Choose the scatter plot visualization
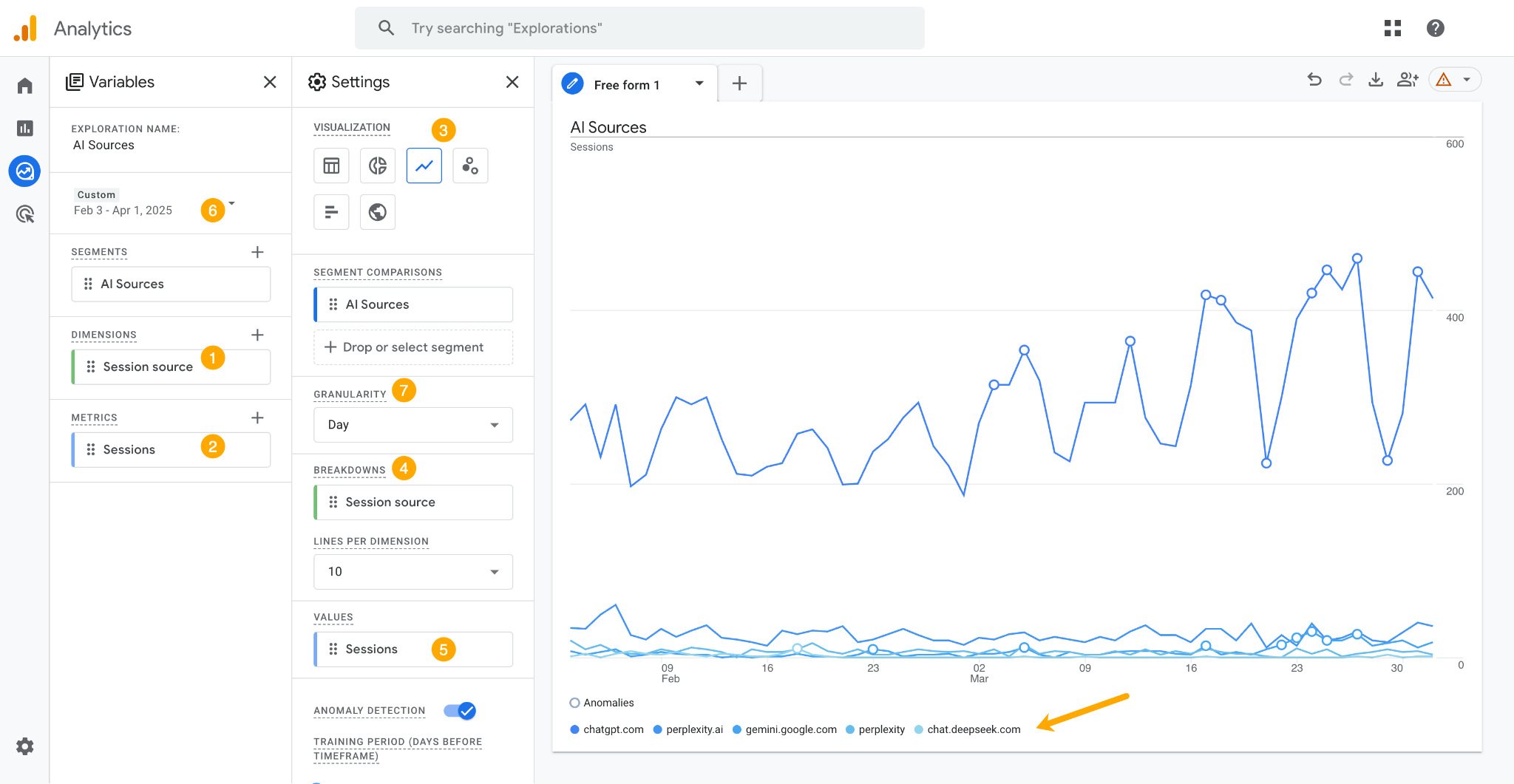This screenshot has height=784, width=1514. 470,166
